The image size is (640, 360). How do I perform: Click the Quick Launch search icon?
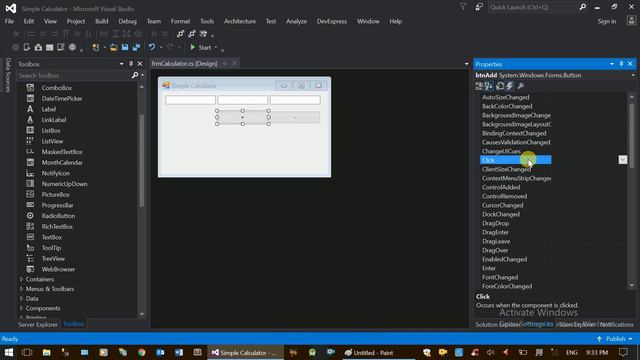pyautogui.click(x=582, y=7)
